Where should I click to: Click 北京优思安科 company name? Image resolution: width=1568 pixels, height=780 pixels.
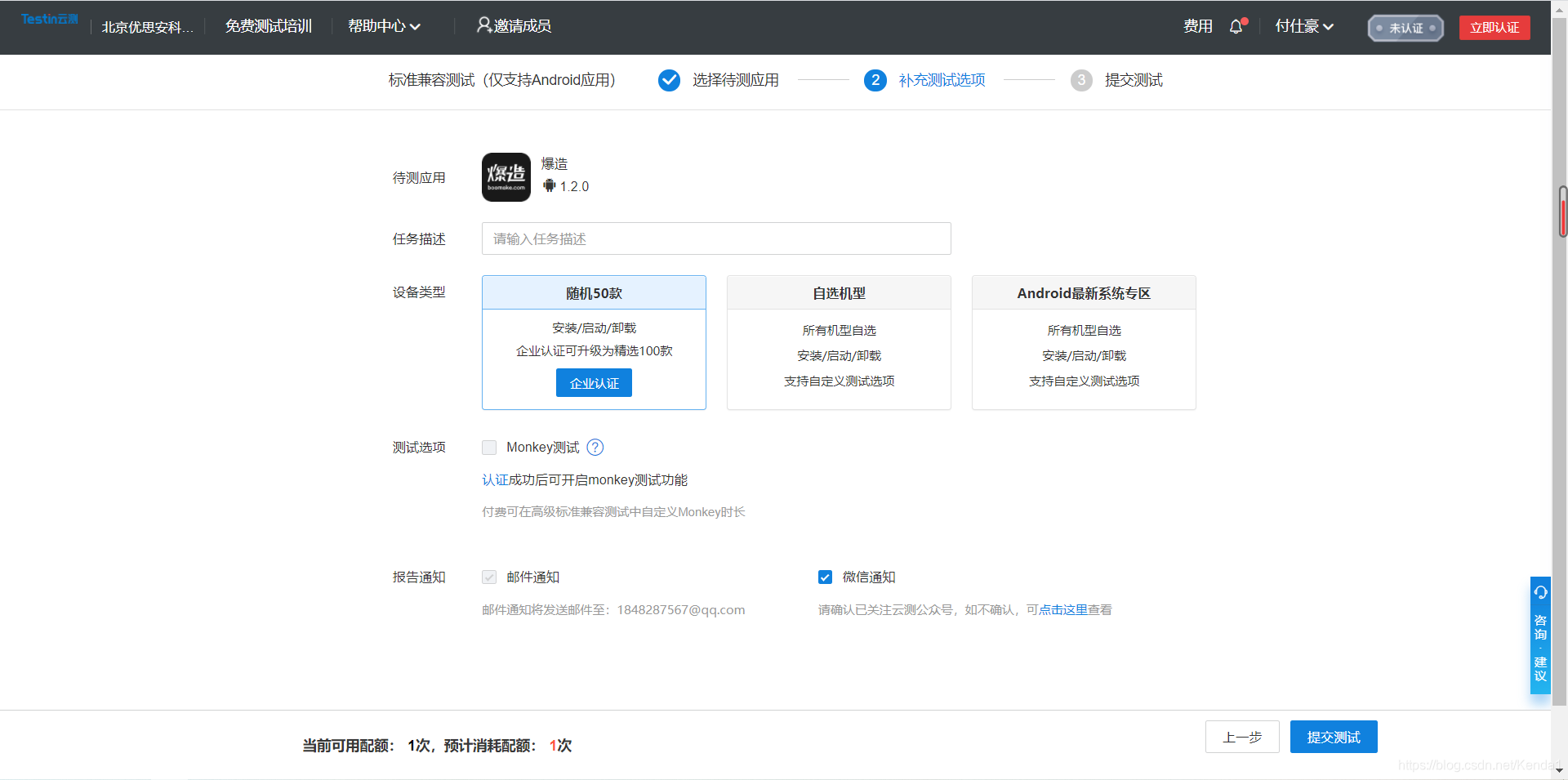pyautogui.click(x=147, y=27)
